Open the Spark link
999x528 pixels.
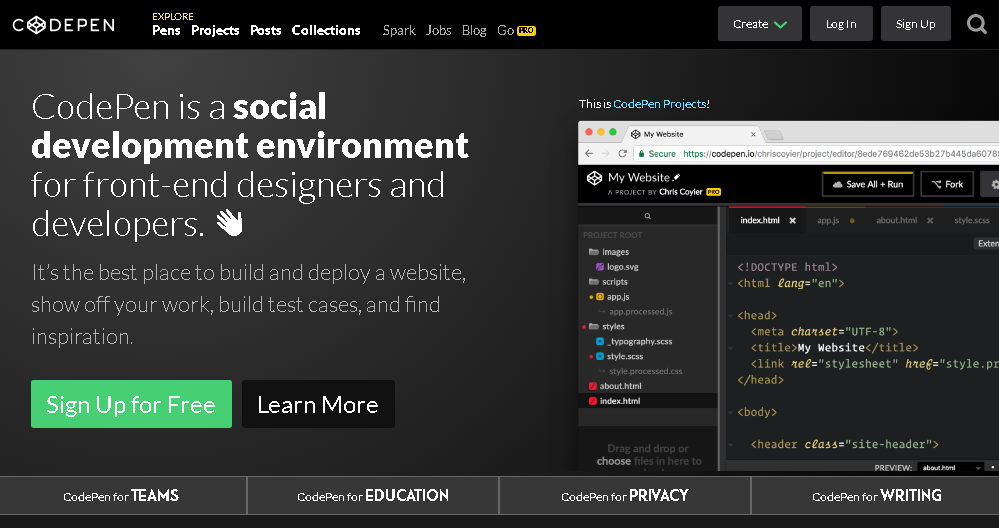tap(399, 31)
